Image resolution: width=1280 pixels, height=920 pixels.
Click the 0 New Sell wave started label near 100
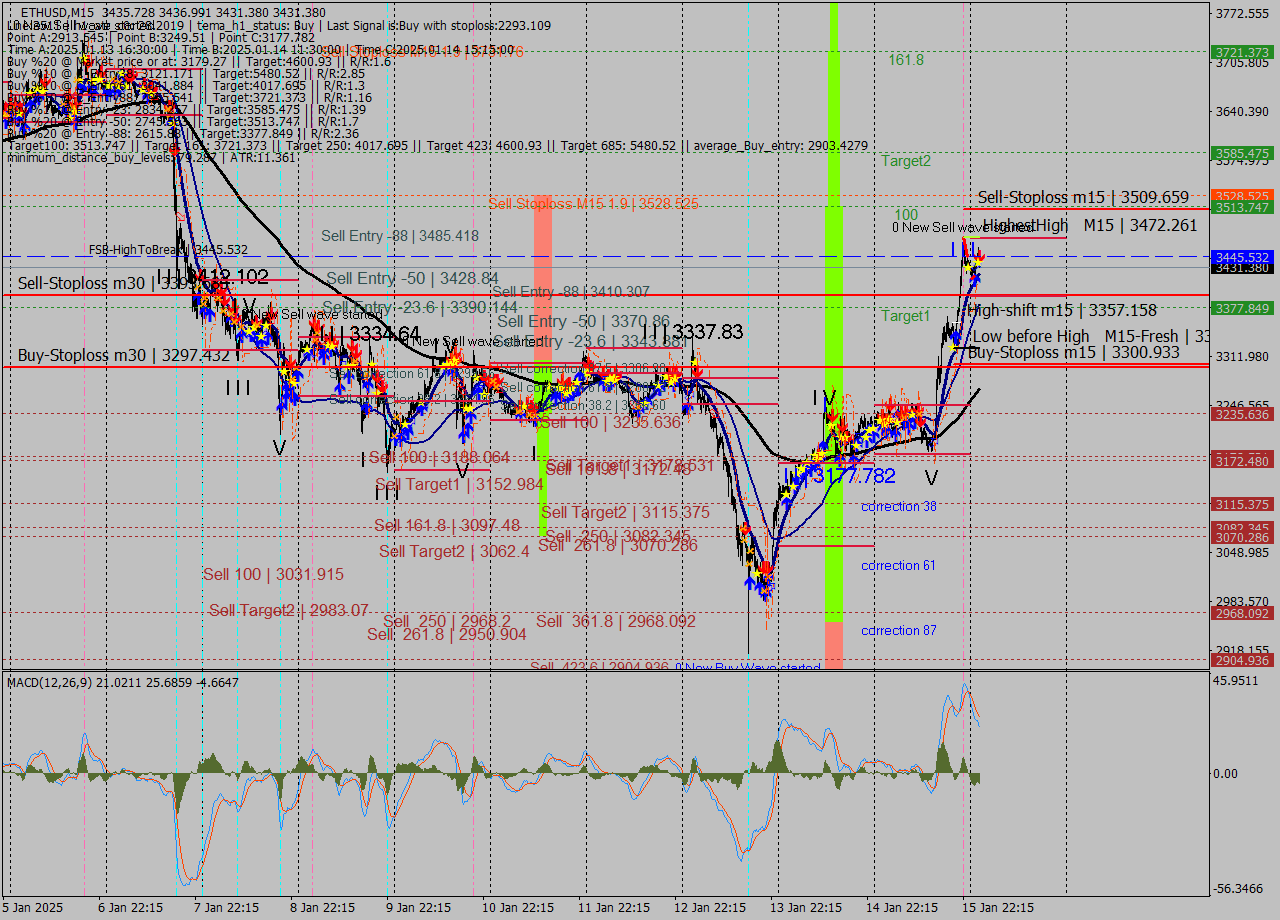pyautogui.click(x=962, y=228)
